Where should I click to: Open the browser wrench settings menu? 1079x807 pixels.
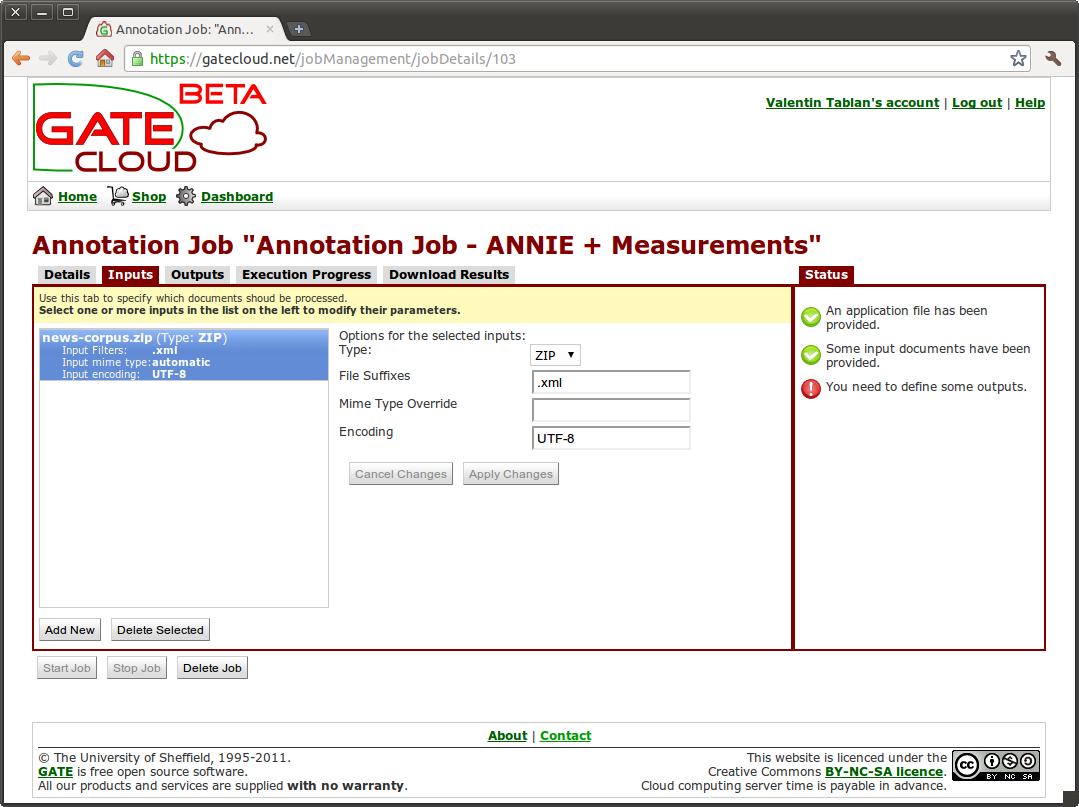pyautogui.click(x=1053, y=58)
